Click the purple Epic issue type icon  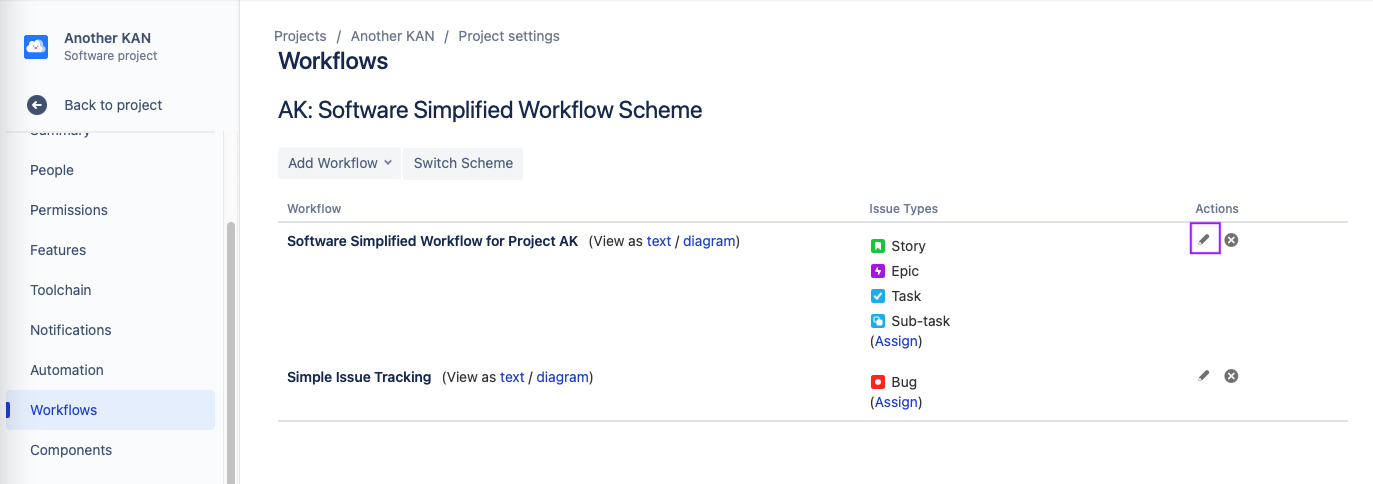coord(878,271)
